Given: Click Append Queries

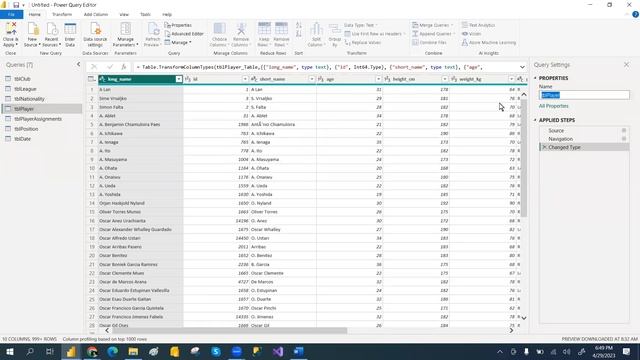Looking at the screenshot, I should coord(433,34).
